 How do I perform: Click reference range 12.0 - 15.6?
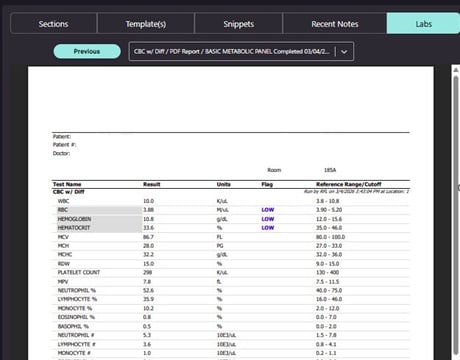coord(329,219)
